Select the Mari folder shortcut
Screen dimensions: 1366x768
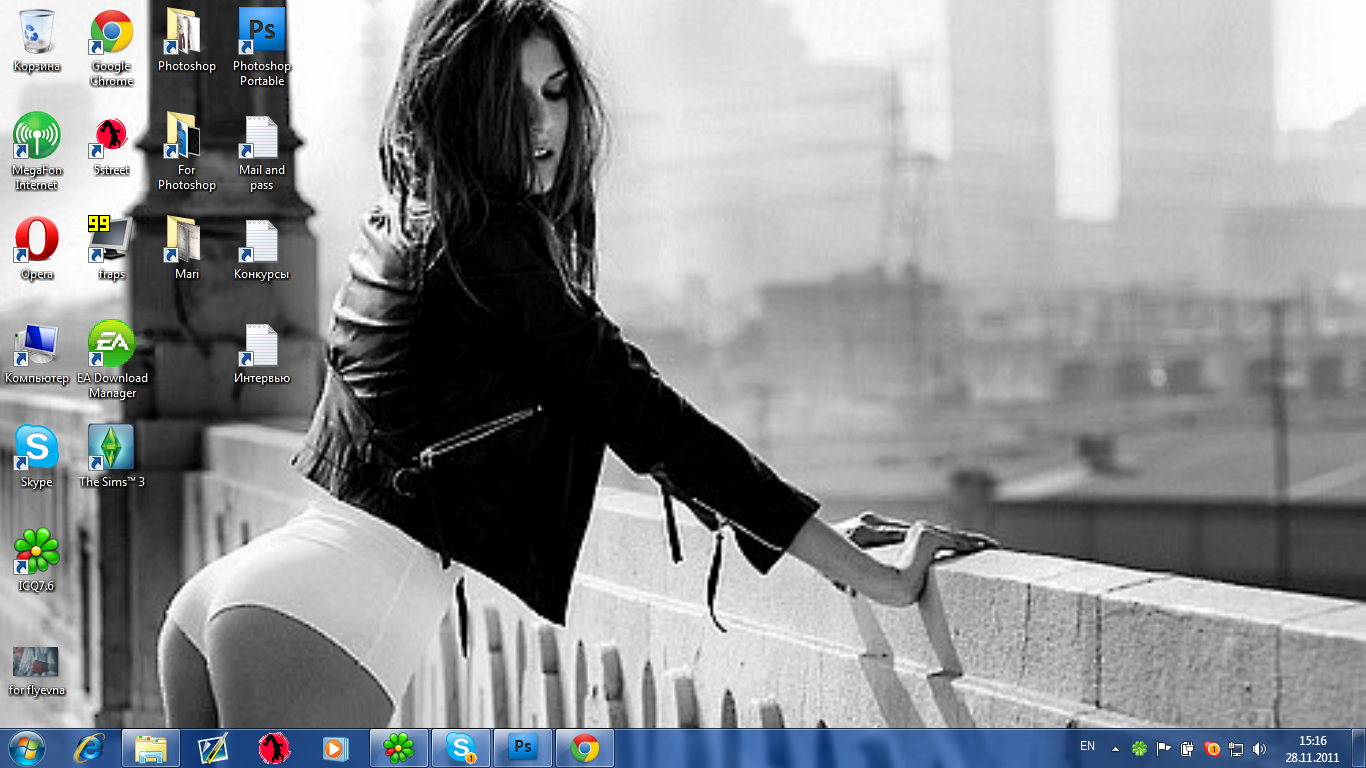(186, 249)
